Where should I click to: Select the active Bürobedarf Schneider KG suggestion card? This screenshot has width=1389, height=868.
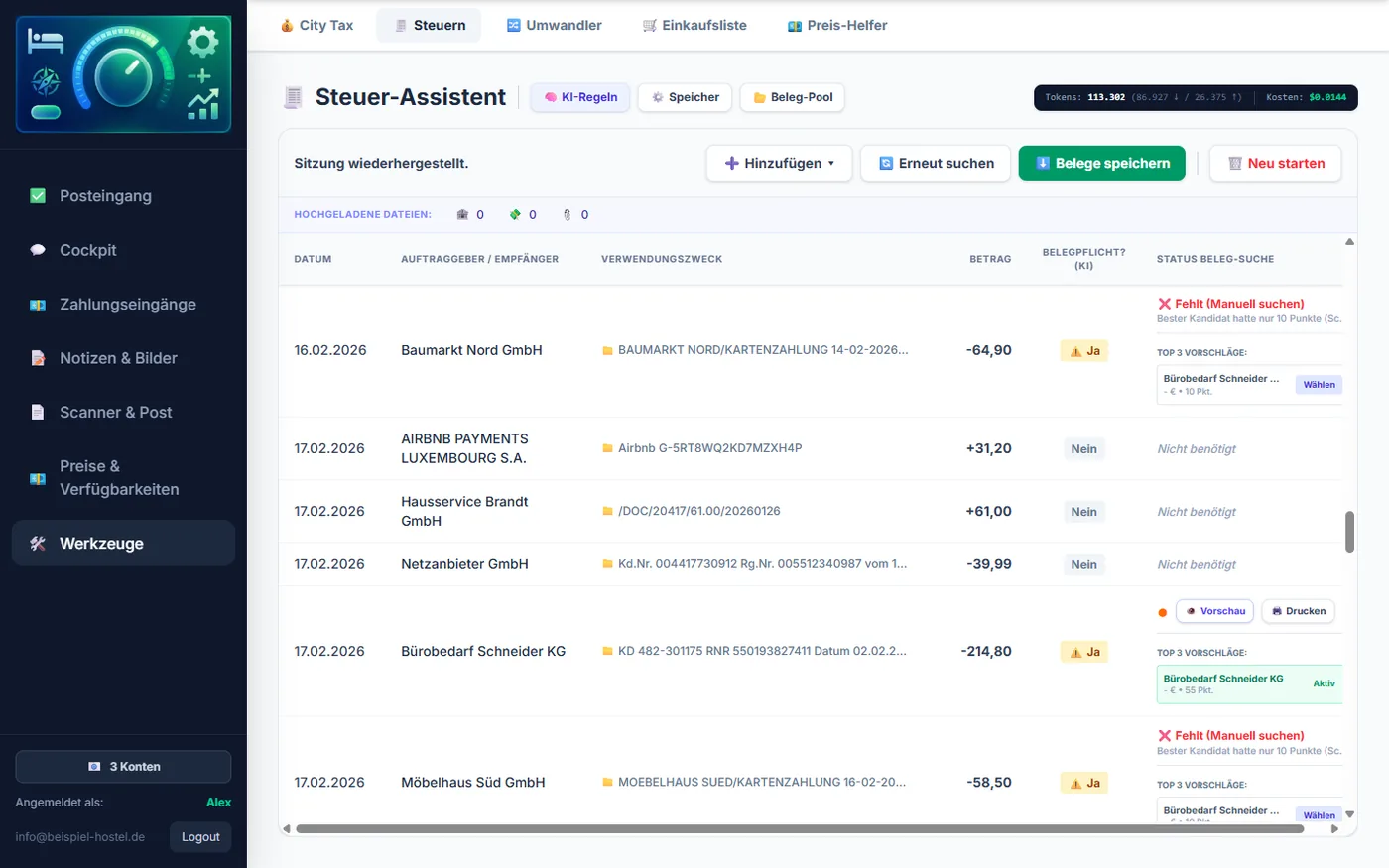click(x=1250, y=684)
